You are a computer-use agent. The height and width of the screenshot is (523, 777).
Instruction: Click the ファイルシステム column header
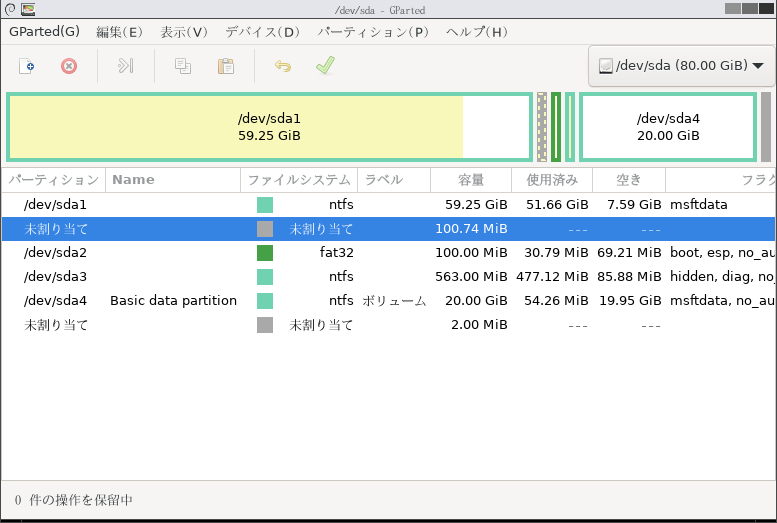[x=299, y=180]
